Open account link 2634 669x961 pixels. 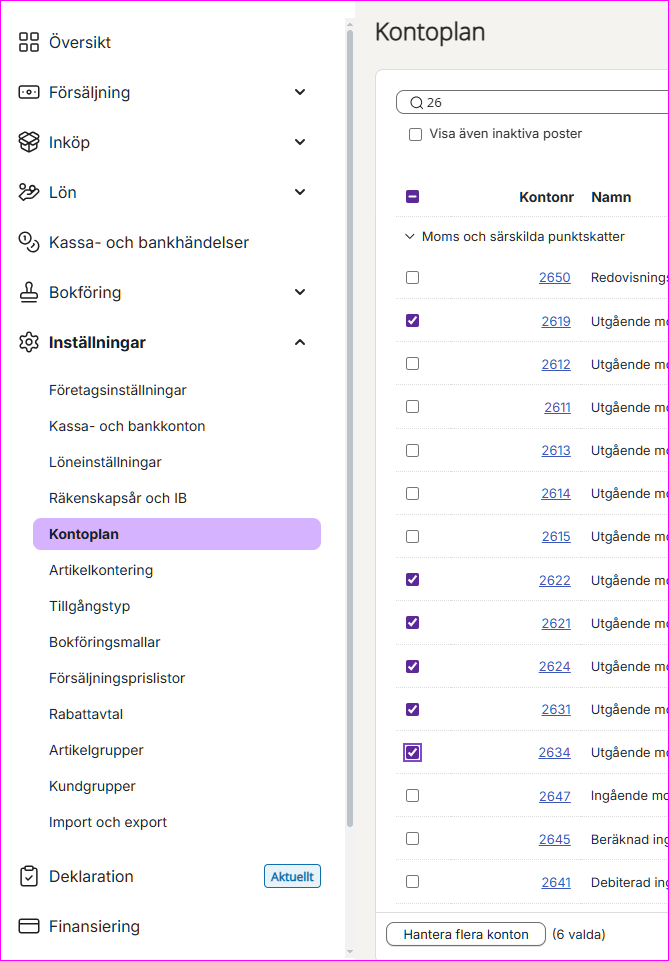pos(554,753)
